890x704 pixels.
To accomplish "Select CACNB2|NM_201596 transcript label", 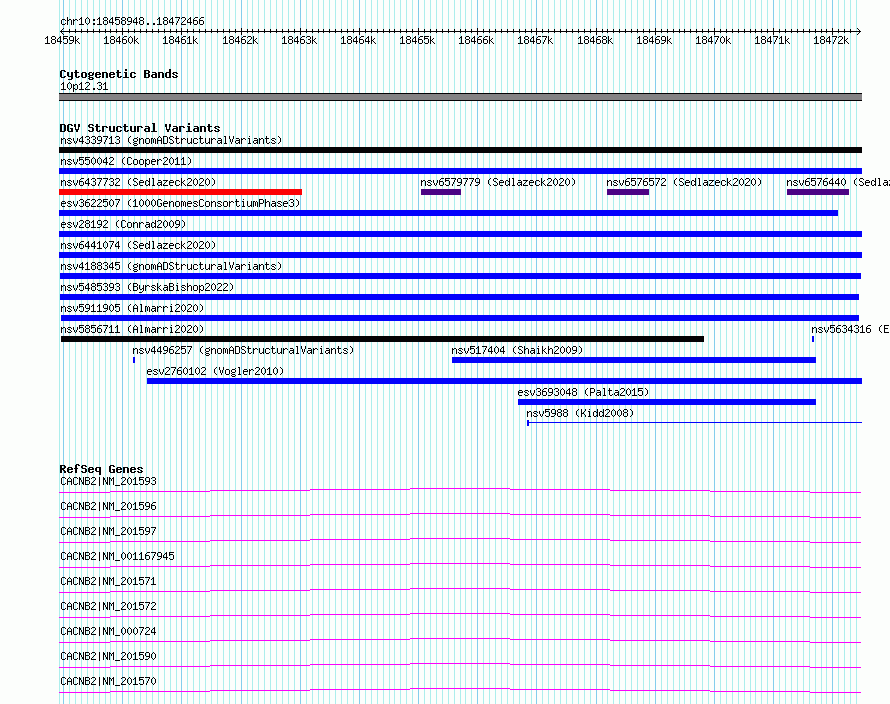I will coord(108,506).
